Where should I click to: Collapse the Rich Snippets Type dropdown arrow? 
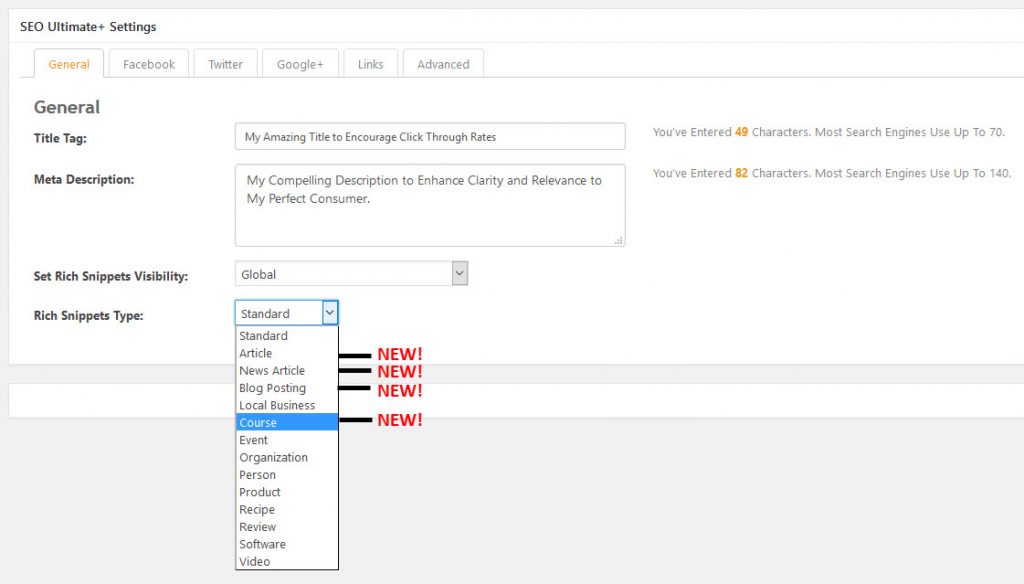pyautogui.click(x=330, y=314)
